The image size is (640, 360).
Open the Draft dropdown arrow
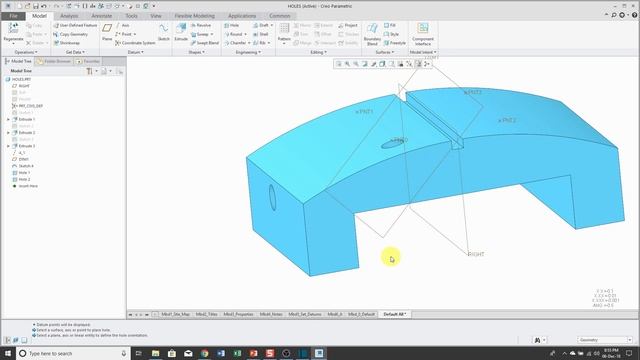pos(271,25)
